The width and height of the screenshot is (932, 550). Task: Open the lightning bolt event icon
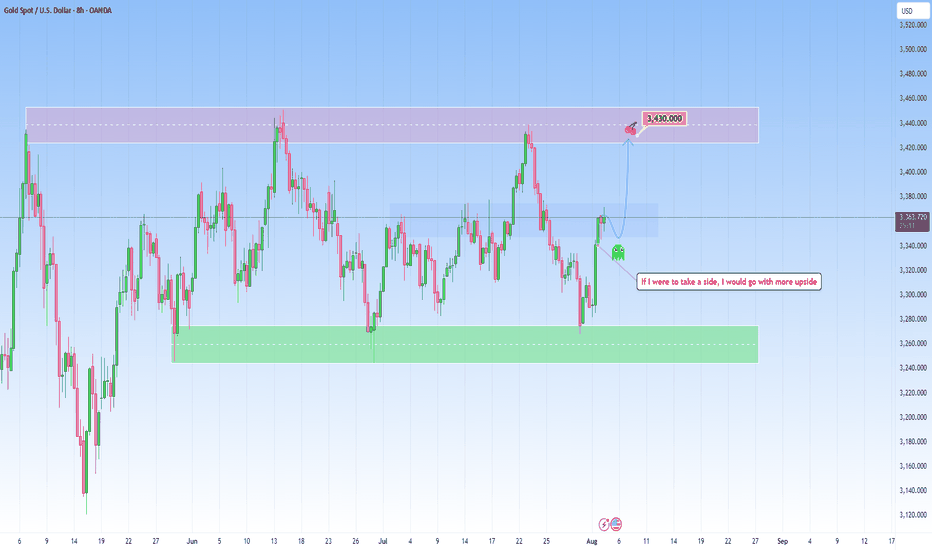click(x=604, y=524)
